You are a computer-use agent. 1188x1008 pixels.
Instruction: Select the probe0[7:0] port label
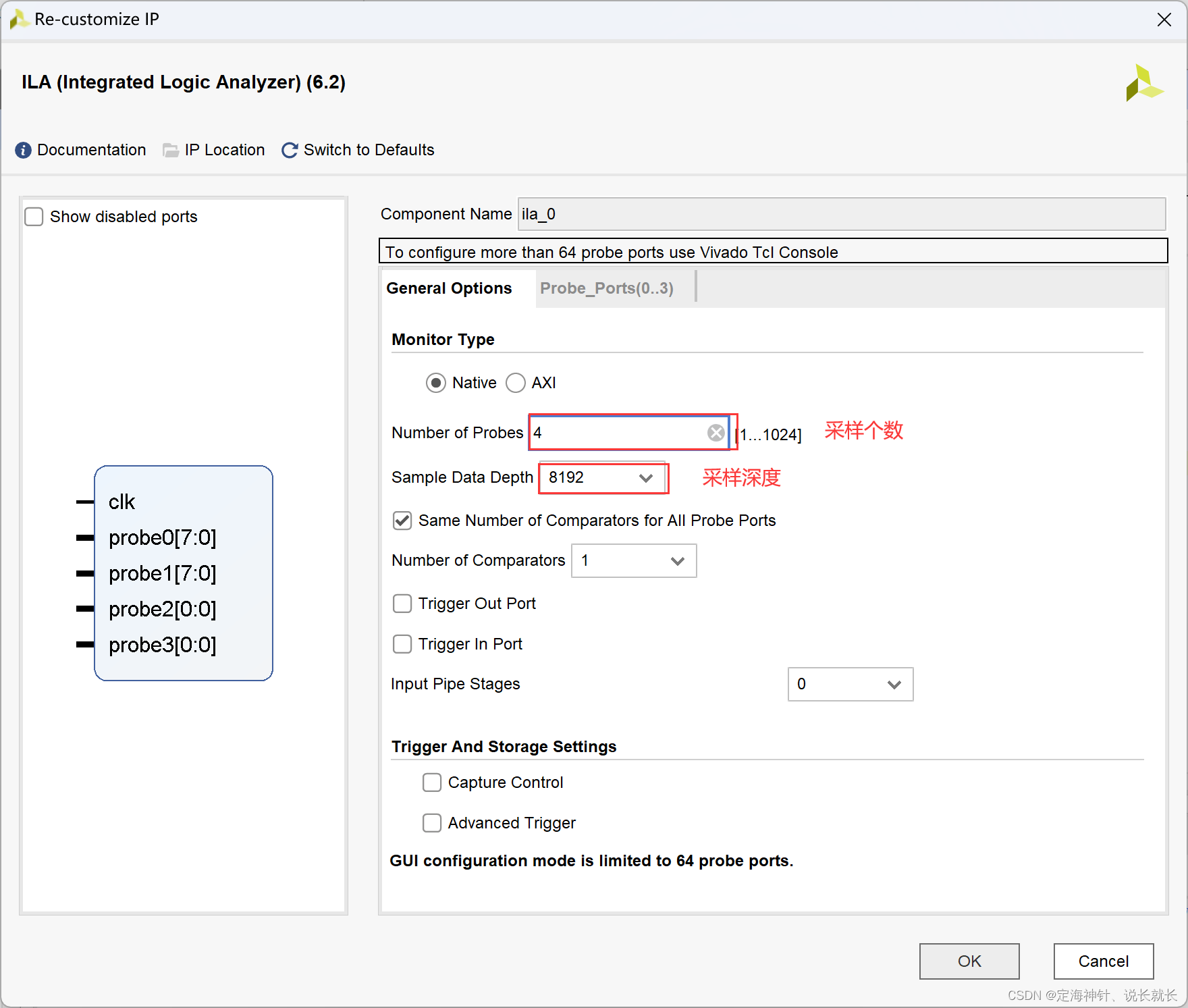(x=163, y=537)
